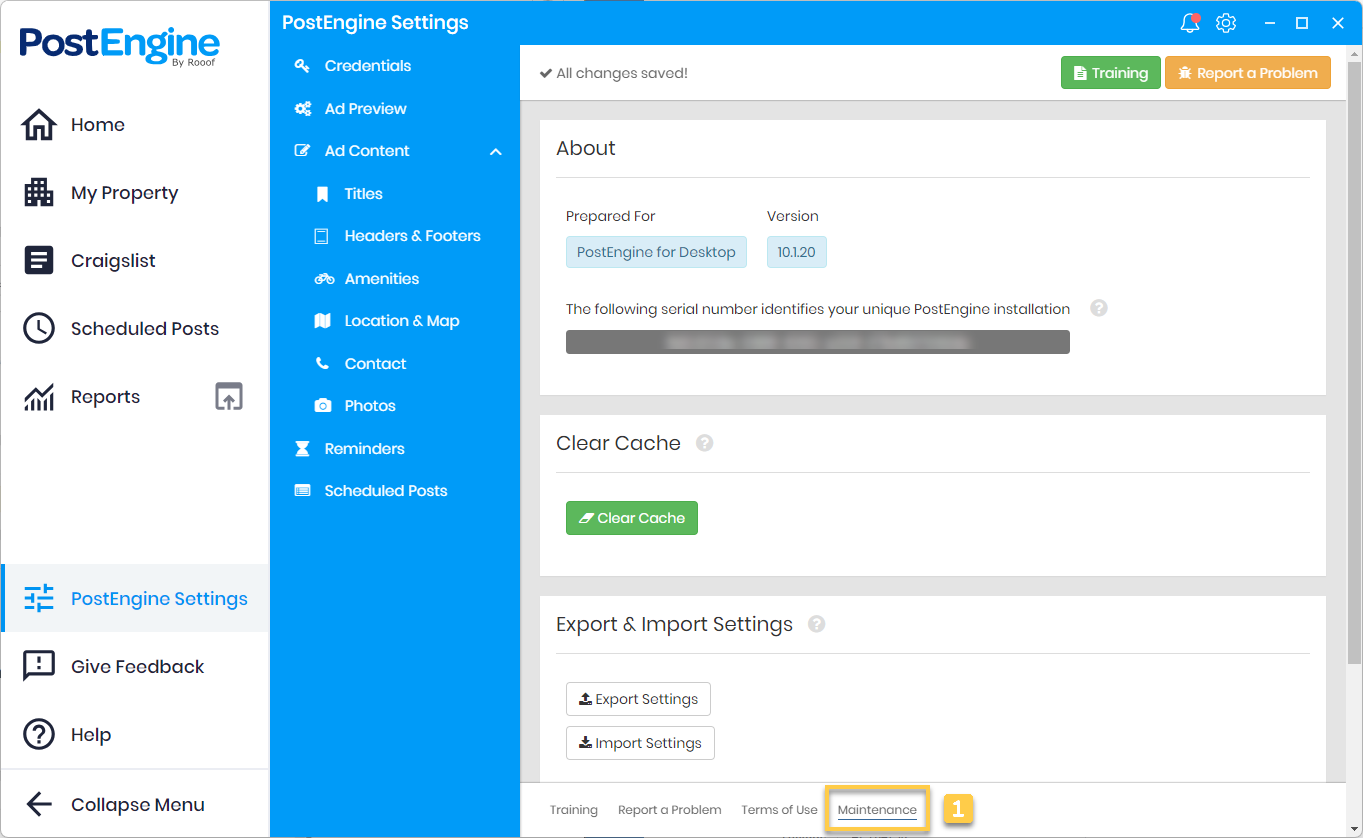This screenshot has height=838, width=1363.
Task: Switch to Report a Problem footer tab
Action: (x=669, y=810)
